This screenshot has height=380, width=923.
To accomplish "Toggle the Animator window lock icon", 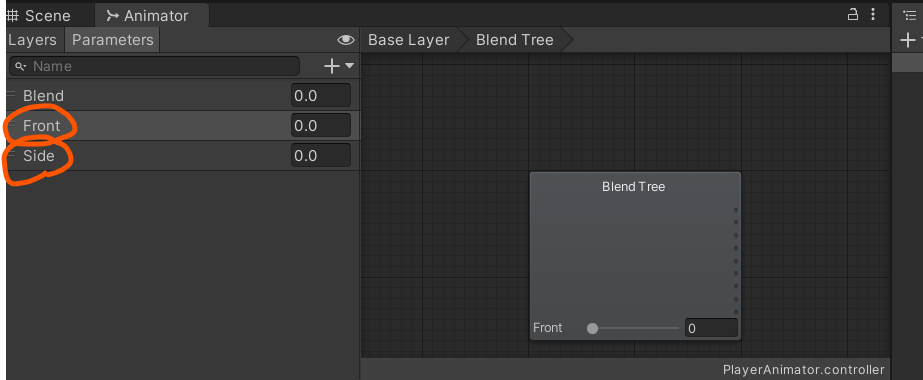I will click(x=852, y=14).
